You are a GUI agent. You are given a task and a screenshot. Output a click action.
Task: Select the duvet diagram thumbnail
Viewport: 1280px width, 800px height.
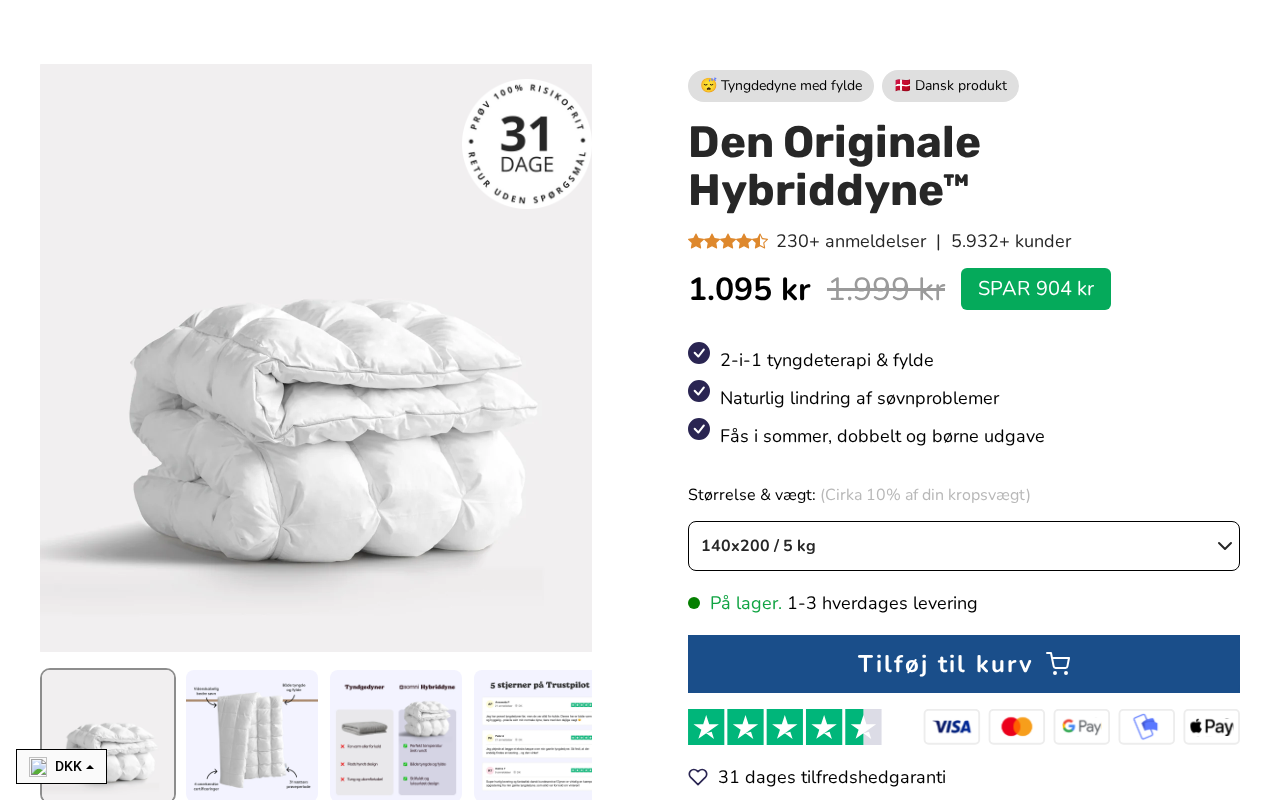point(252,734)
